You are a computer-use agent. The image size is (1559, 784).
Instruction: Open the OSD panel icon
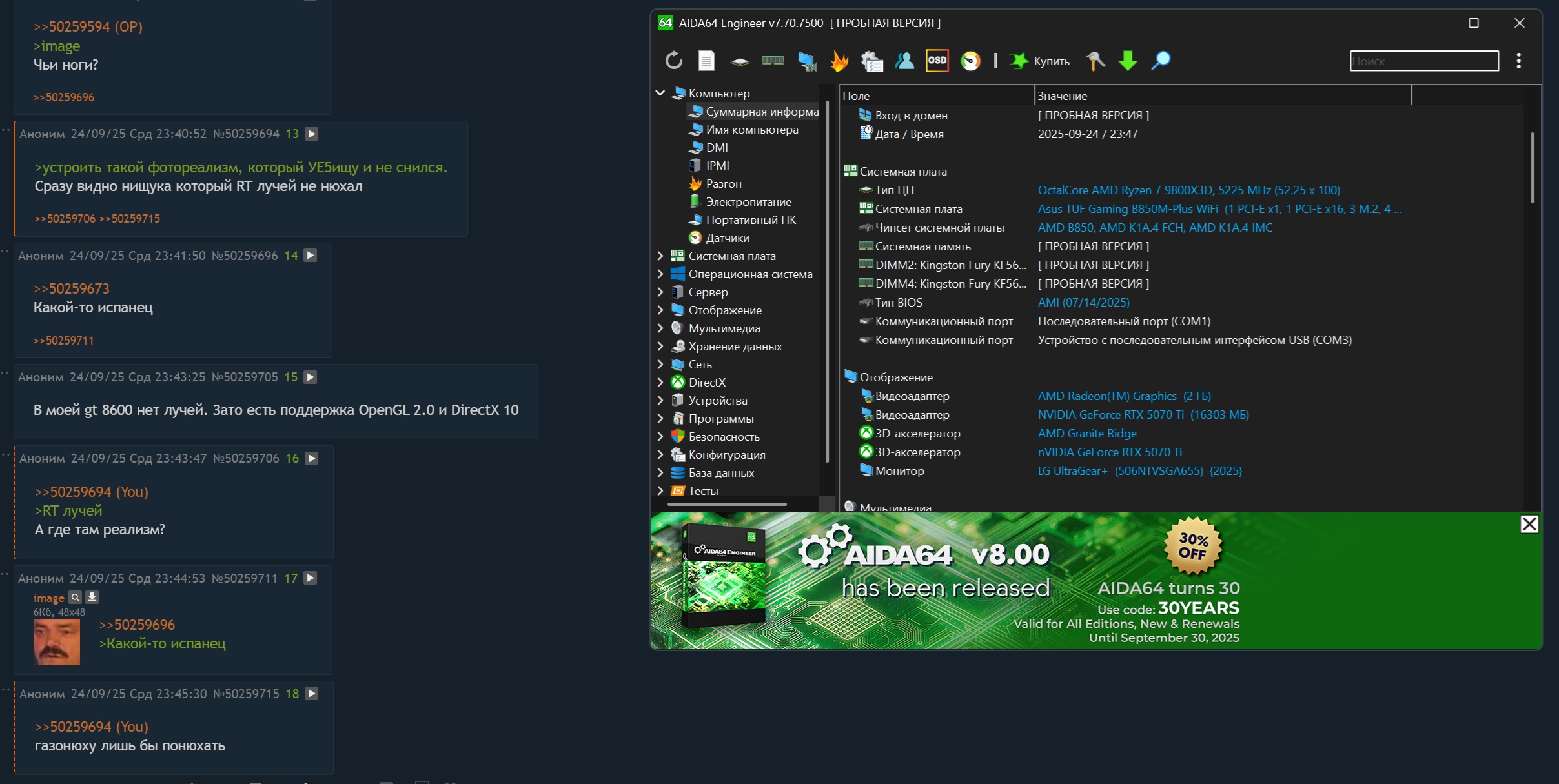[937, 61]
